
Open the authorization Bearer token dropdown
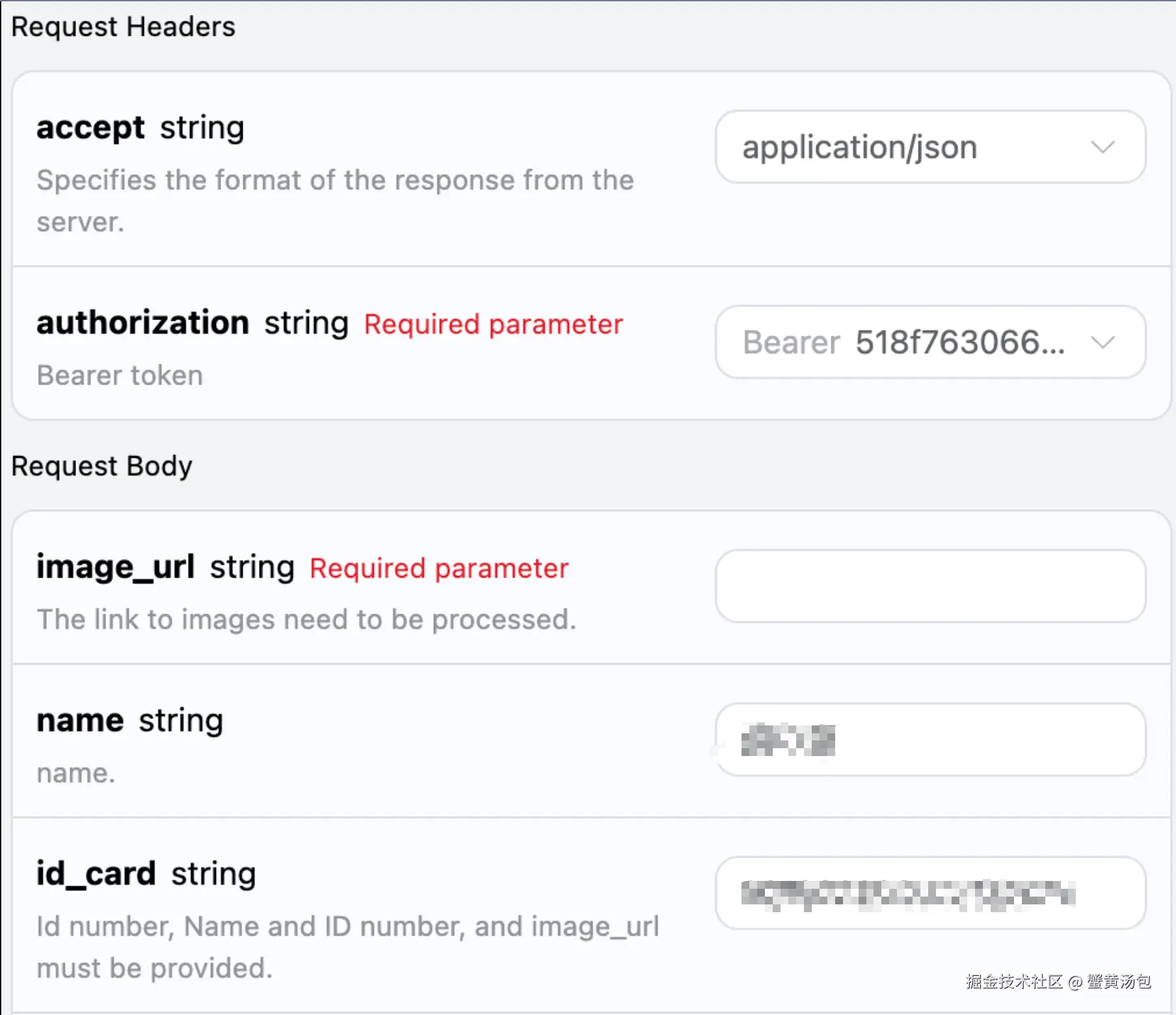tap(911, 342)
